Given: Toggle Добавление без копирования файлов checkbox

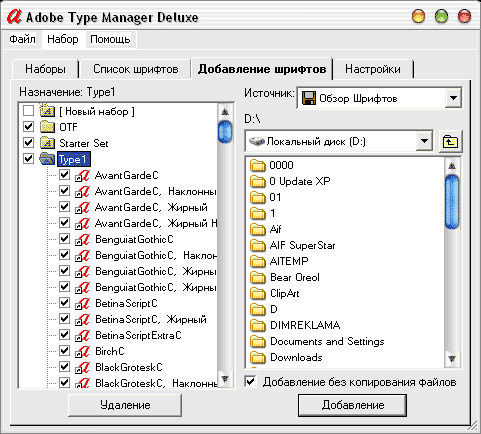Looking at the screenshot, I should coord(250,382).
